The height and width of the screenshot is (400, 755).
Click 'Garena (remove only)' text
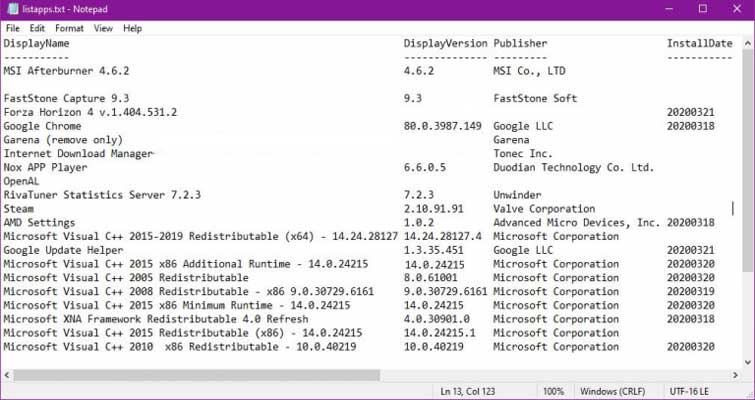click(63, 140)
